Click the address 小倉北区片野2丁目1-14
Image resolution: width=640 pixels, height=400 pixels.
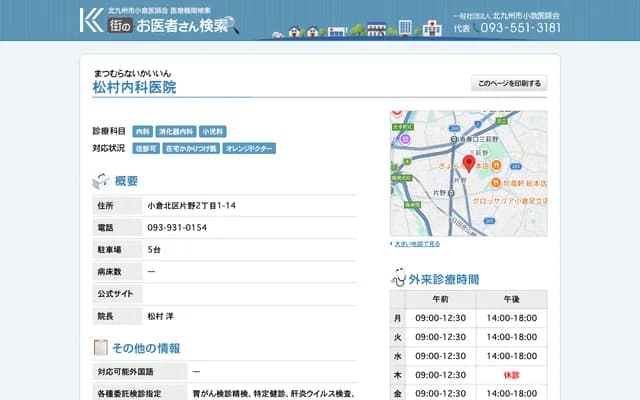click(x=191, y=206)
